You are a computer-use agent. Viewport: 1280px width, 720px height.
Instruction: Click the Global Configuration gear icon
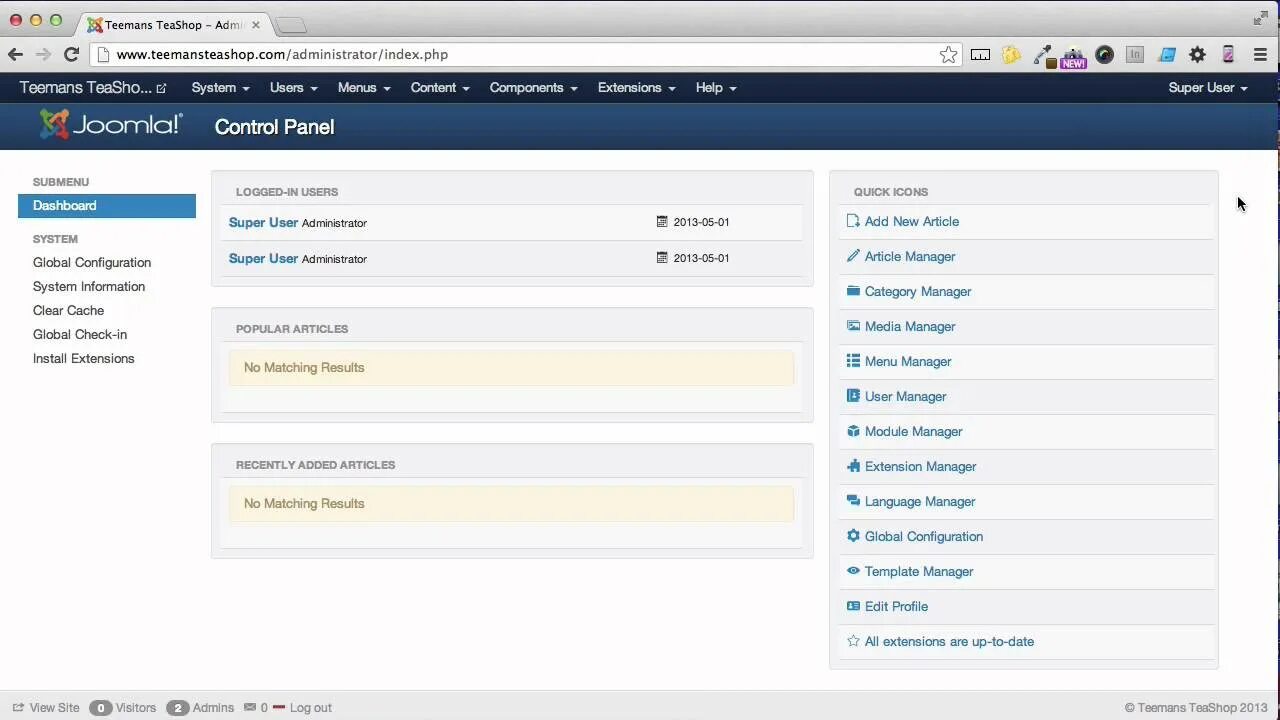pyautogui.click(x=853, y=536)
